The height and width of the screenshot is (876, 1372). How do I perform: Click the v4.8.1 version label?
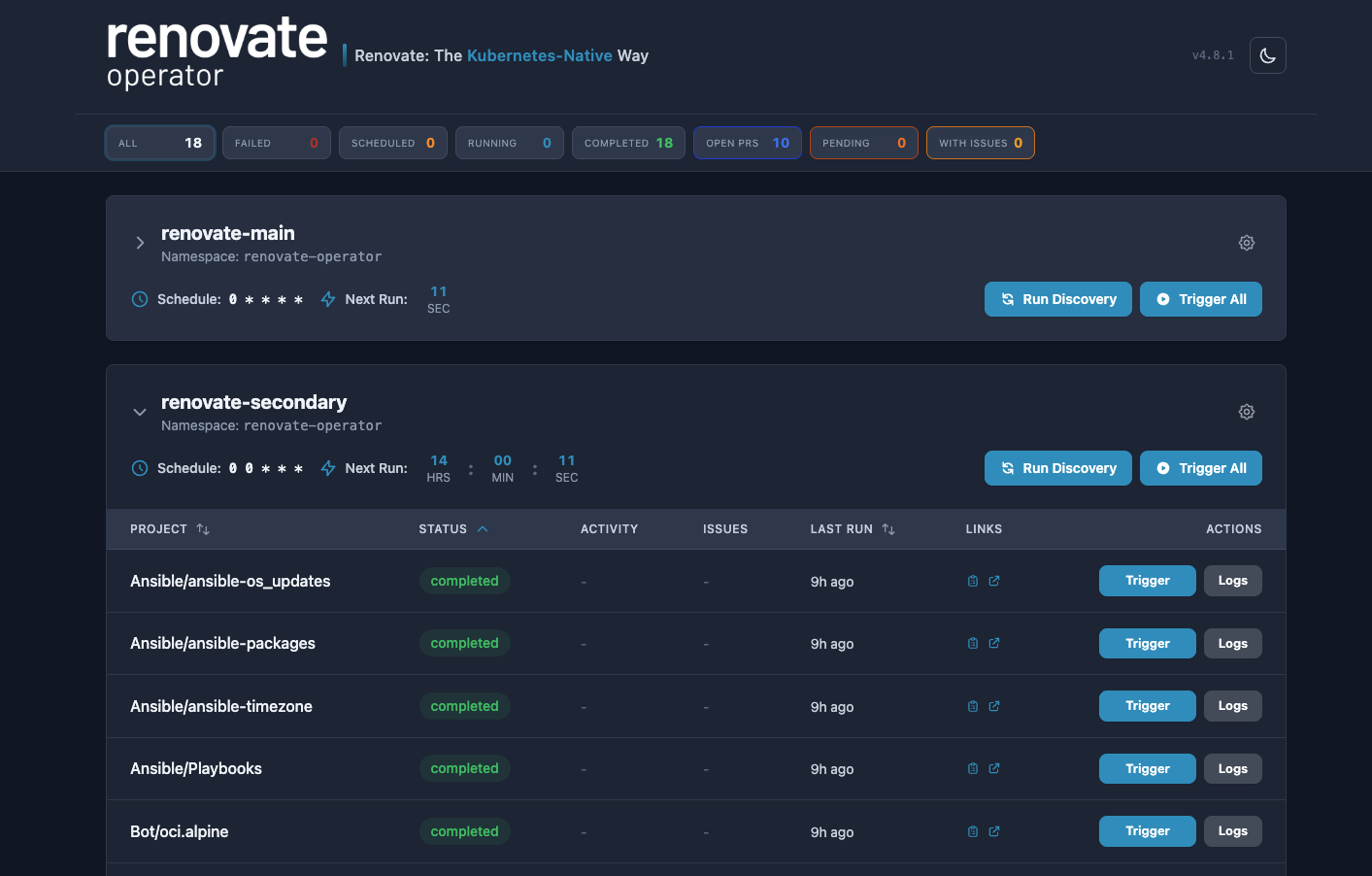point(1213,55)
